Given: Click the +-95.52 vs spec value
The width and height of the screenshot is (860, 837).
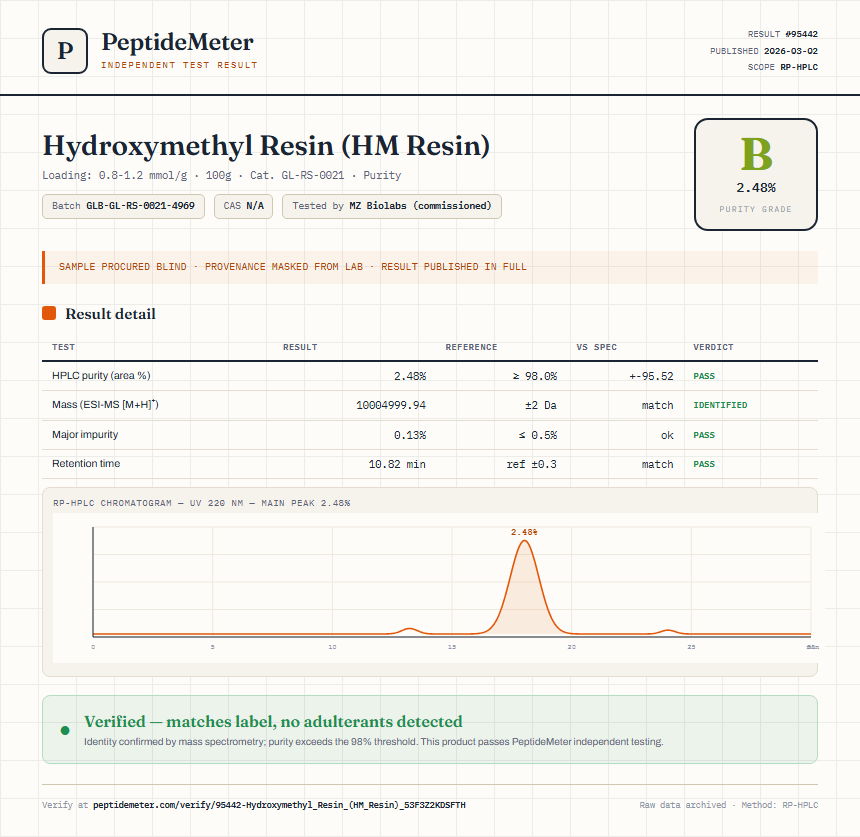Looking at the screenshot, I should point(651,376).
